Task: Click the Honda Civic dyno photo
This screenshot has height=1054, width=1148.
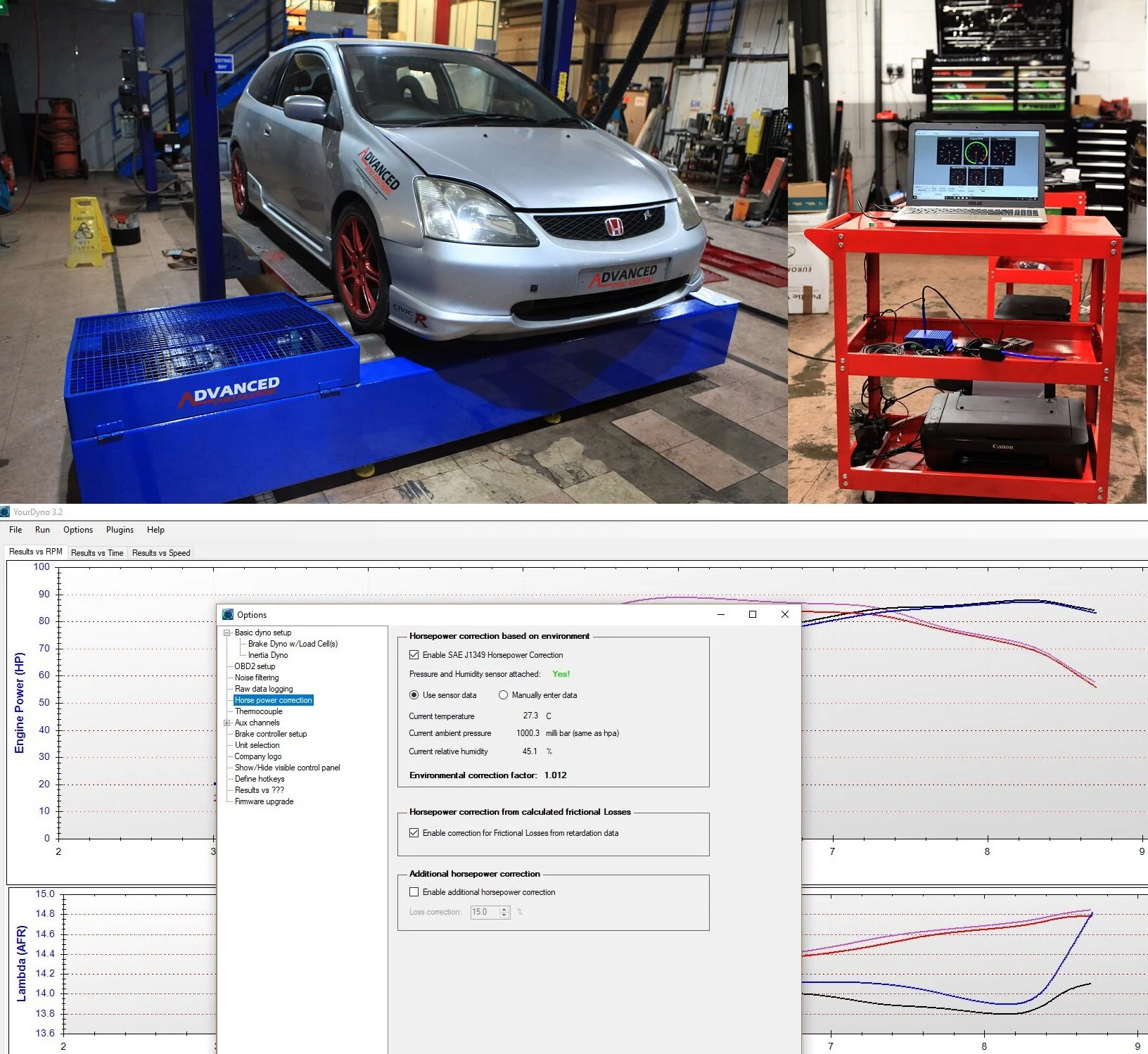Action: [x=393, y=251]
